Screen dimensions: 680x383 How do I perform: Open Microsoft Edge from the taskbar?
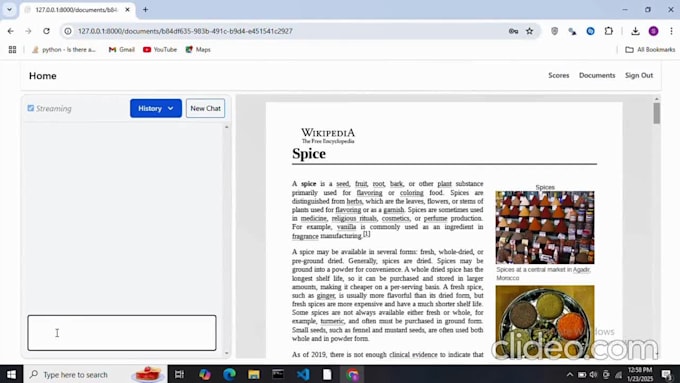click(x=229, y=374)
